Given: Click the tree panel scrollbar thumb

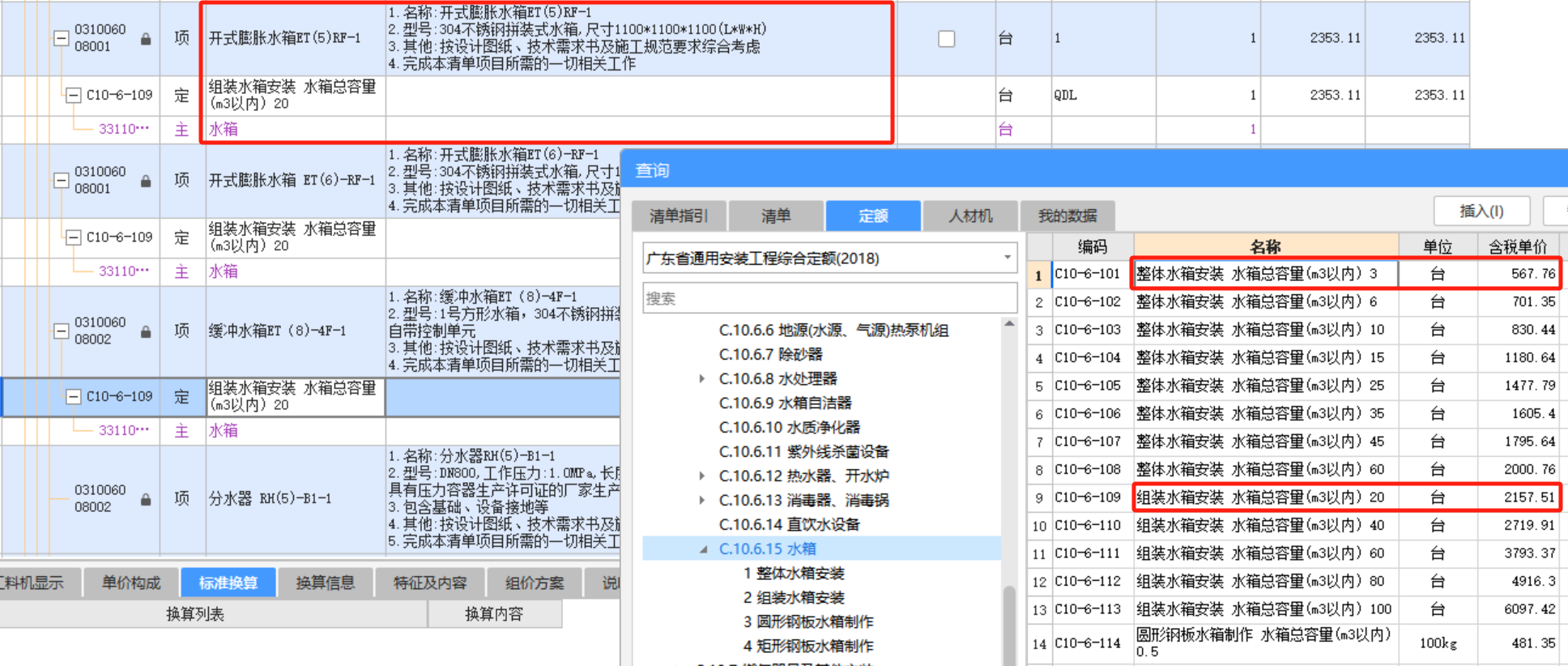Looking at the screenshot, I should [1009, 625].
